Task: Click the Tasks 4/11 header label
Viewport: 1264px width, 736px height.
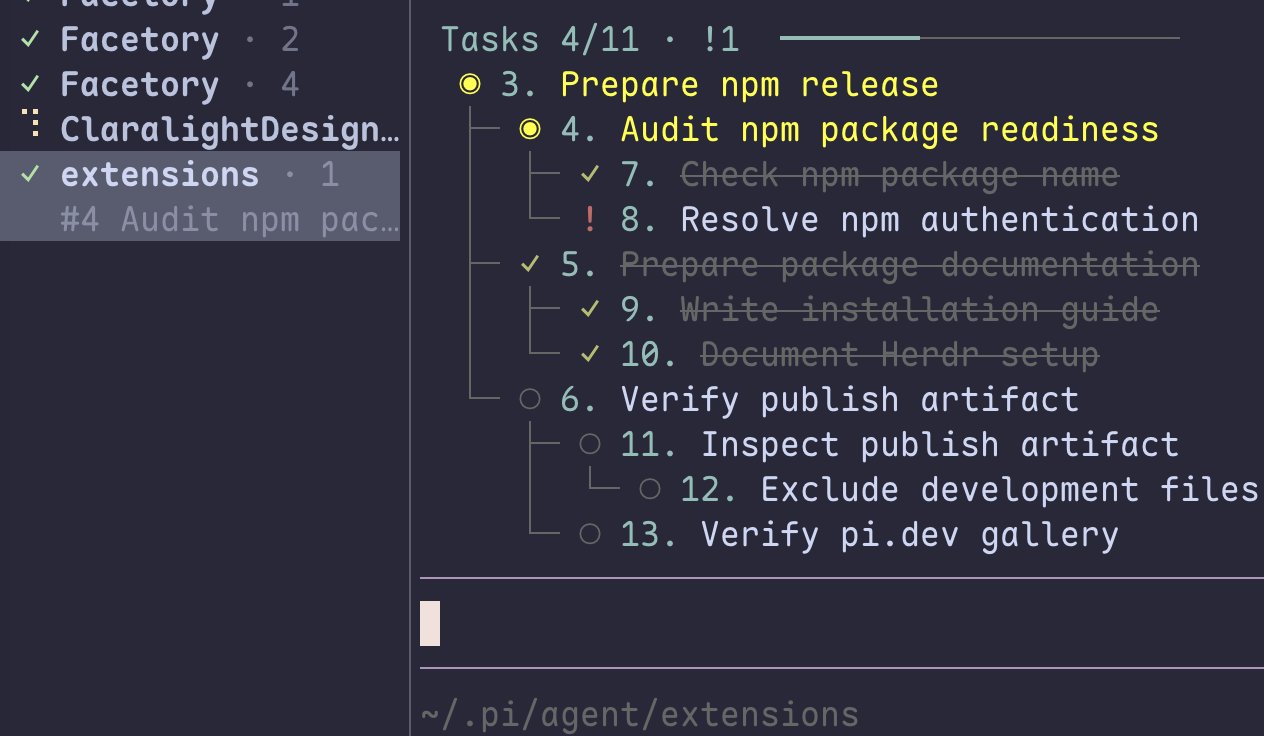Action: (541, 39)
